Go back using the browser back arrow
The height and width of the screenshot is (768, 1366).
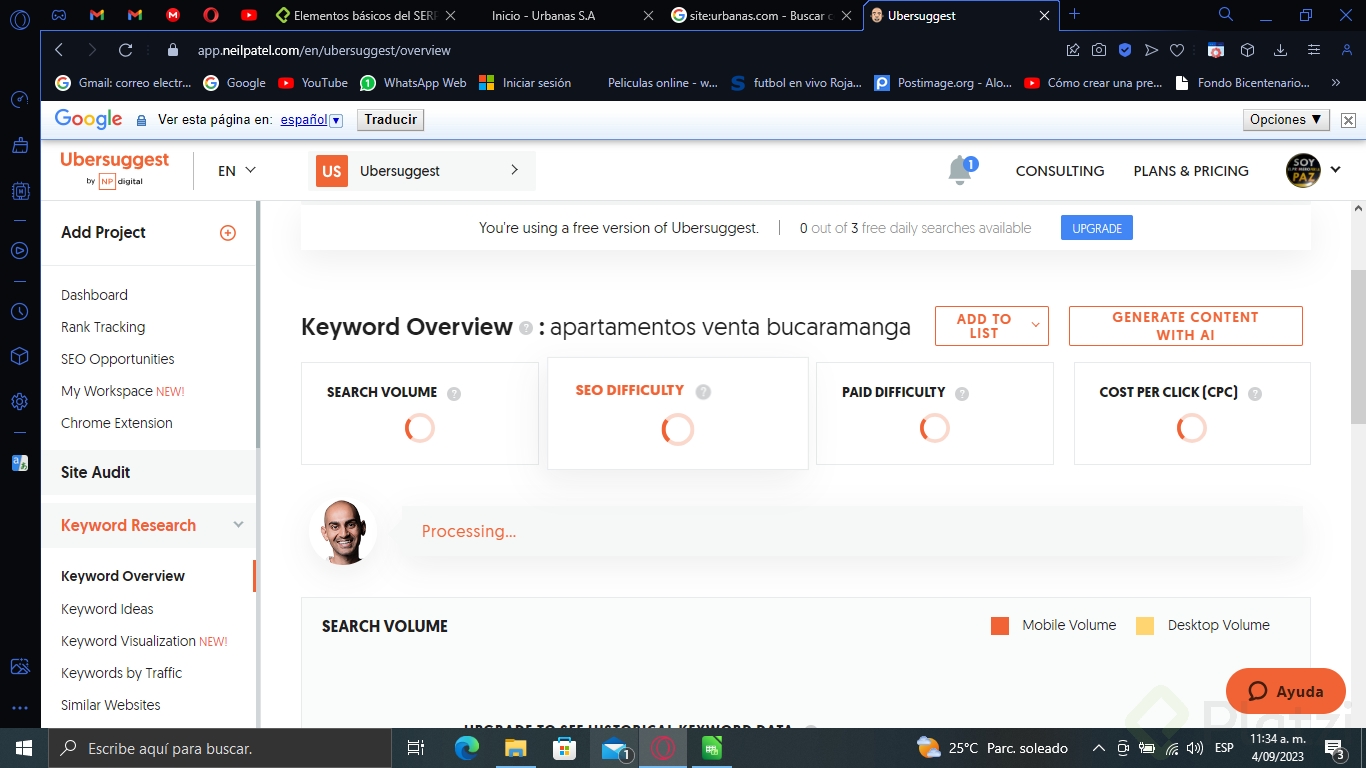click(59, 50)
